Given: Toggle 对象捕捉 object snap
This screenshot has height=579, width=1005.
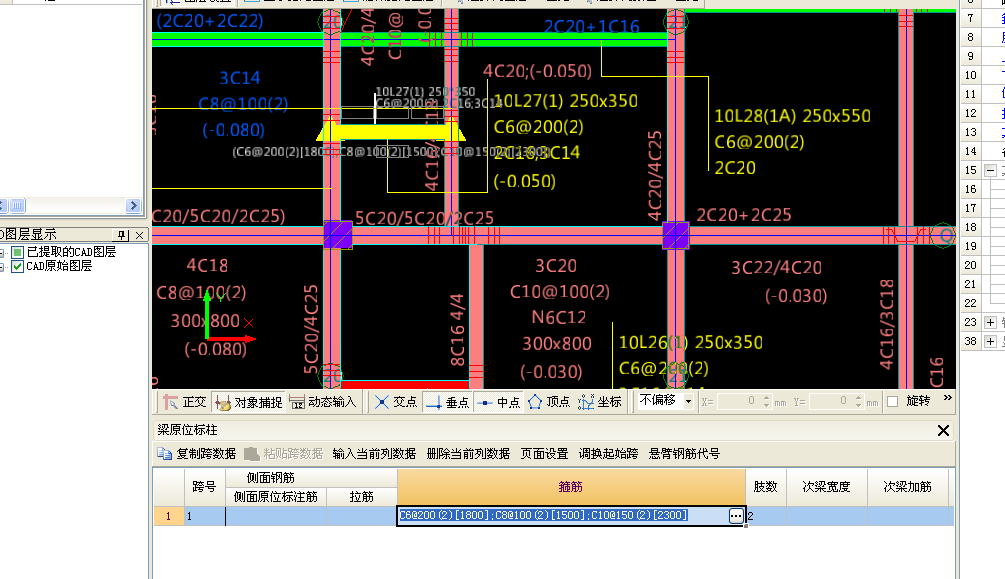Looking at the screenshot, I should click(249, 402).
